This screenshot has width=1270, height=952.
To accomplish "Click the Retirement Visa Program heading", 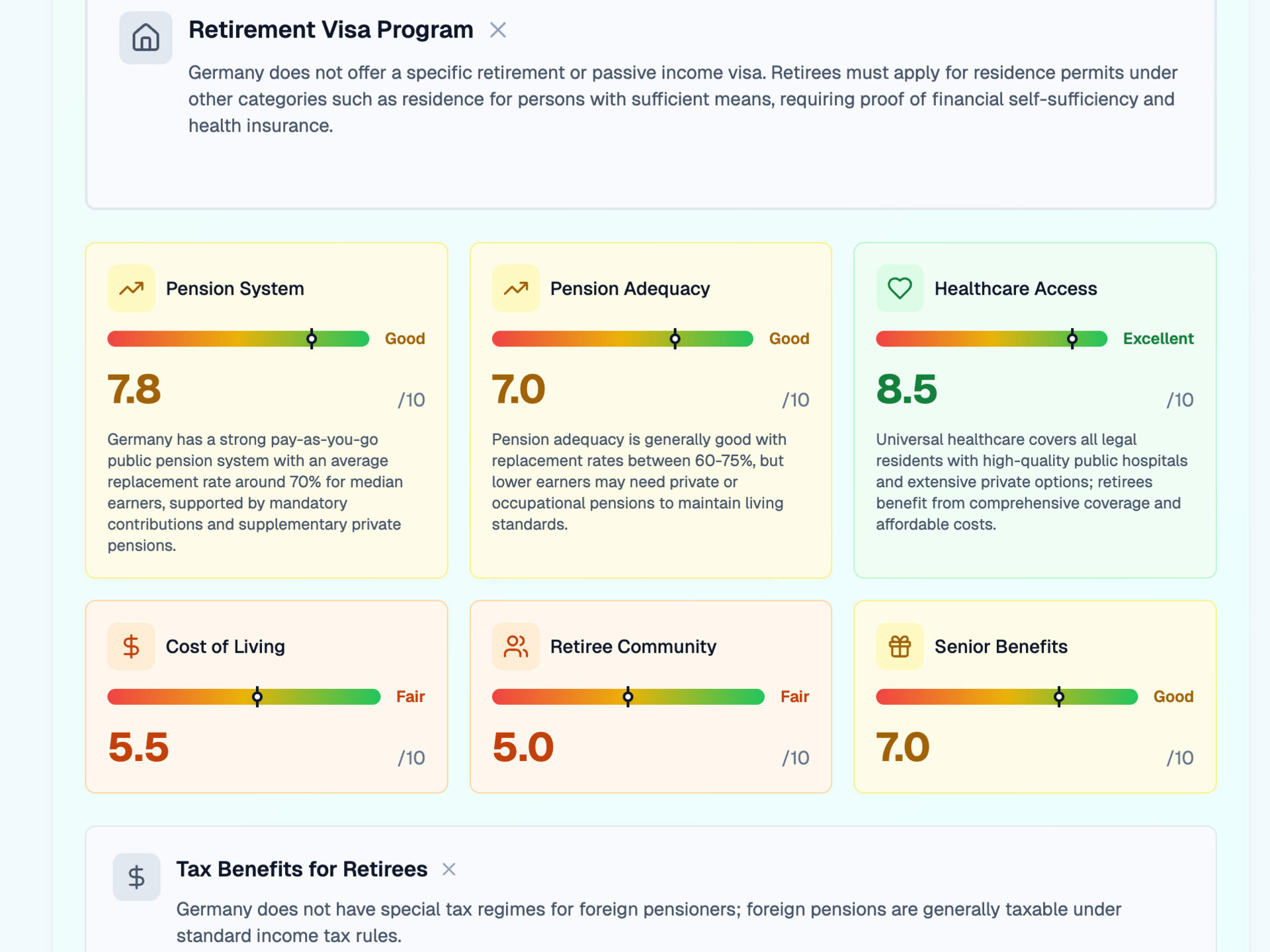I will tap(331, 30).
